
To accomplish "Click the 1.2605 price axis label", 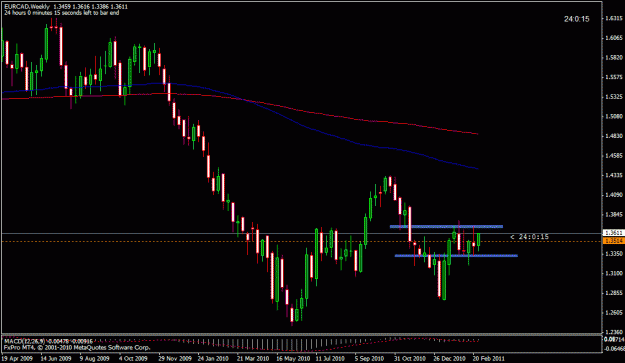I will [x=614, y=312].
